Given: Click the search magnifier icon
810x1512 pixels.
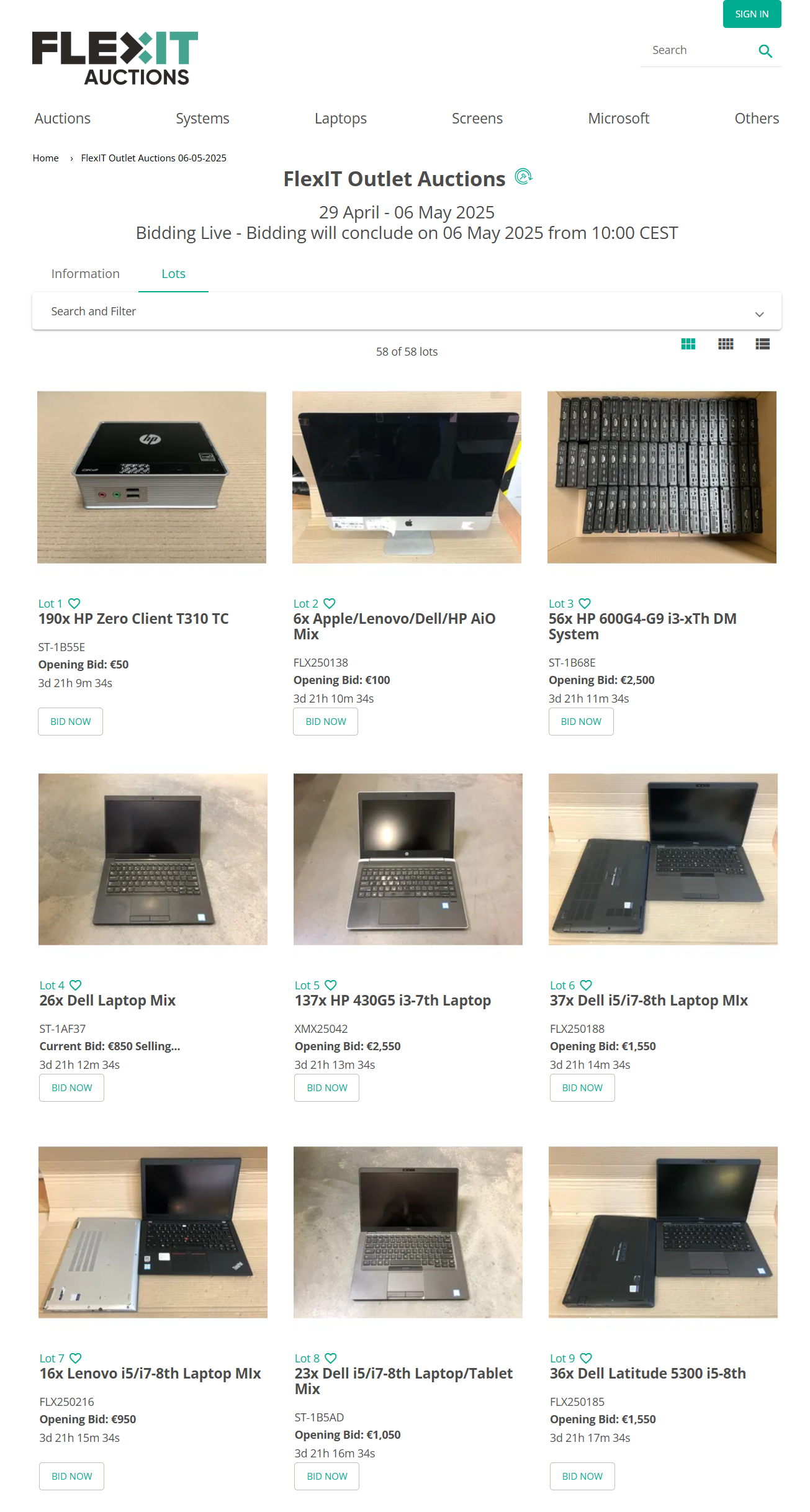Looking at the screenshot, I should pyautogui.click(x=765, y=51).
